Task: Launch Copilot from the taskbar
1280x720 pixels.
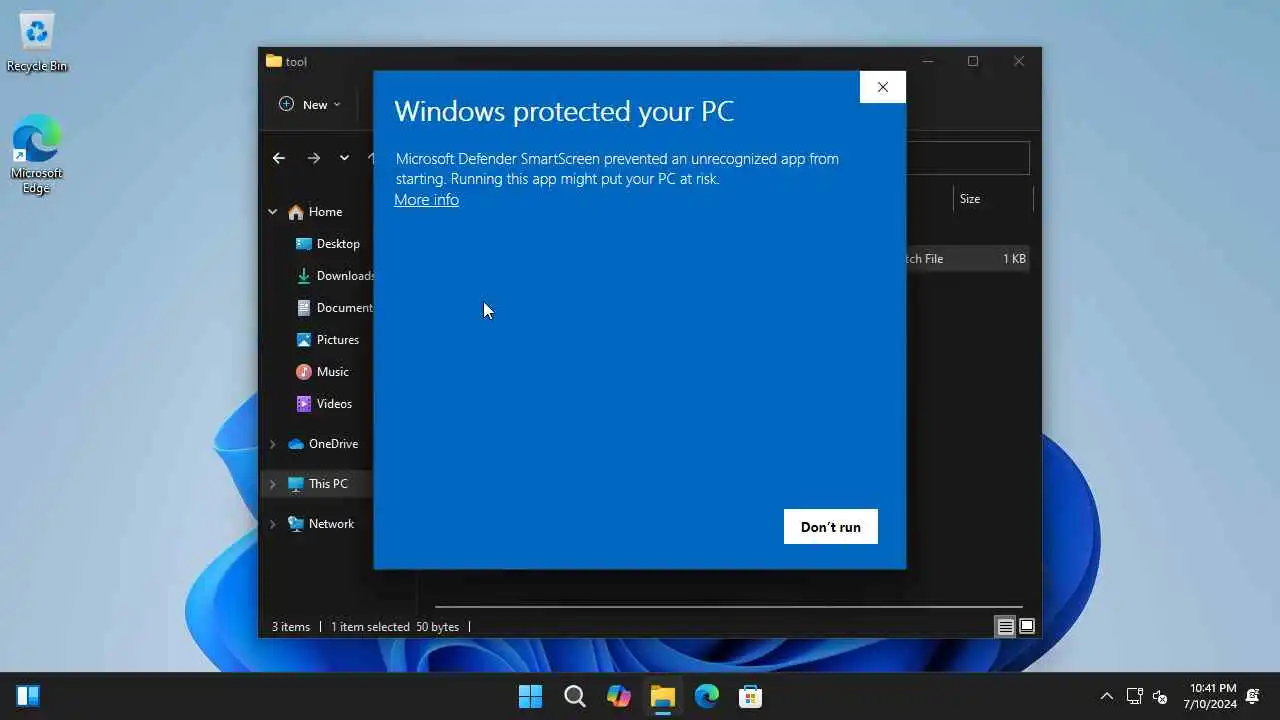Action: coord(618,696)
